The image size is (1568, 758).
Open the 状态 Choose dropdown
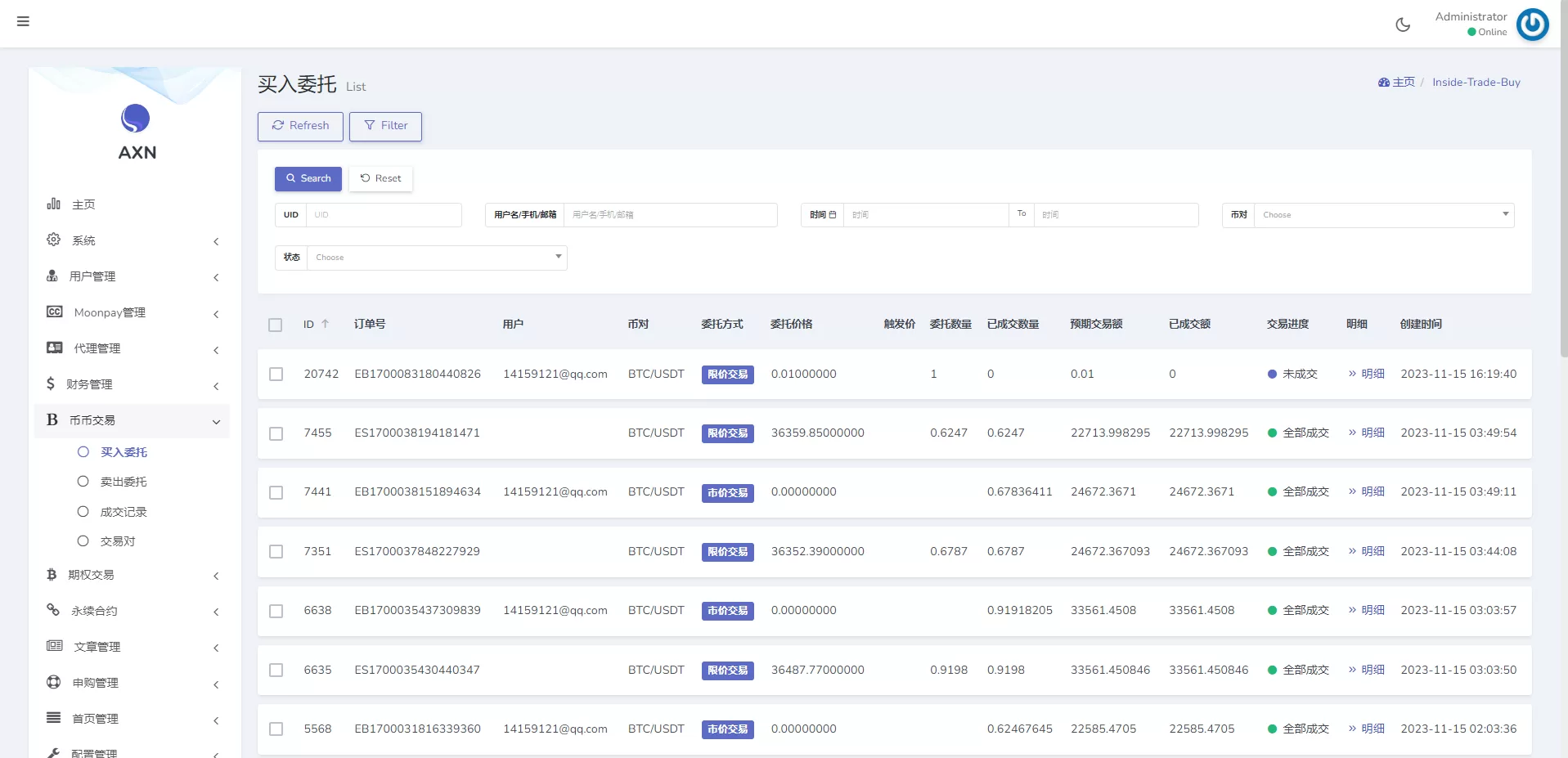coord(436,258)
